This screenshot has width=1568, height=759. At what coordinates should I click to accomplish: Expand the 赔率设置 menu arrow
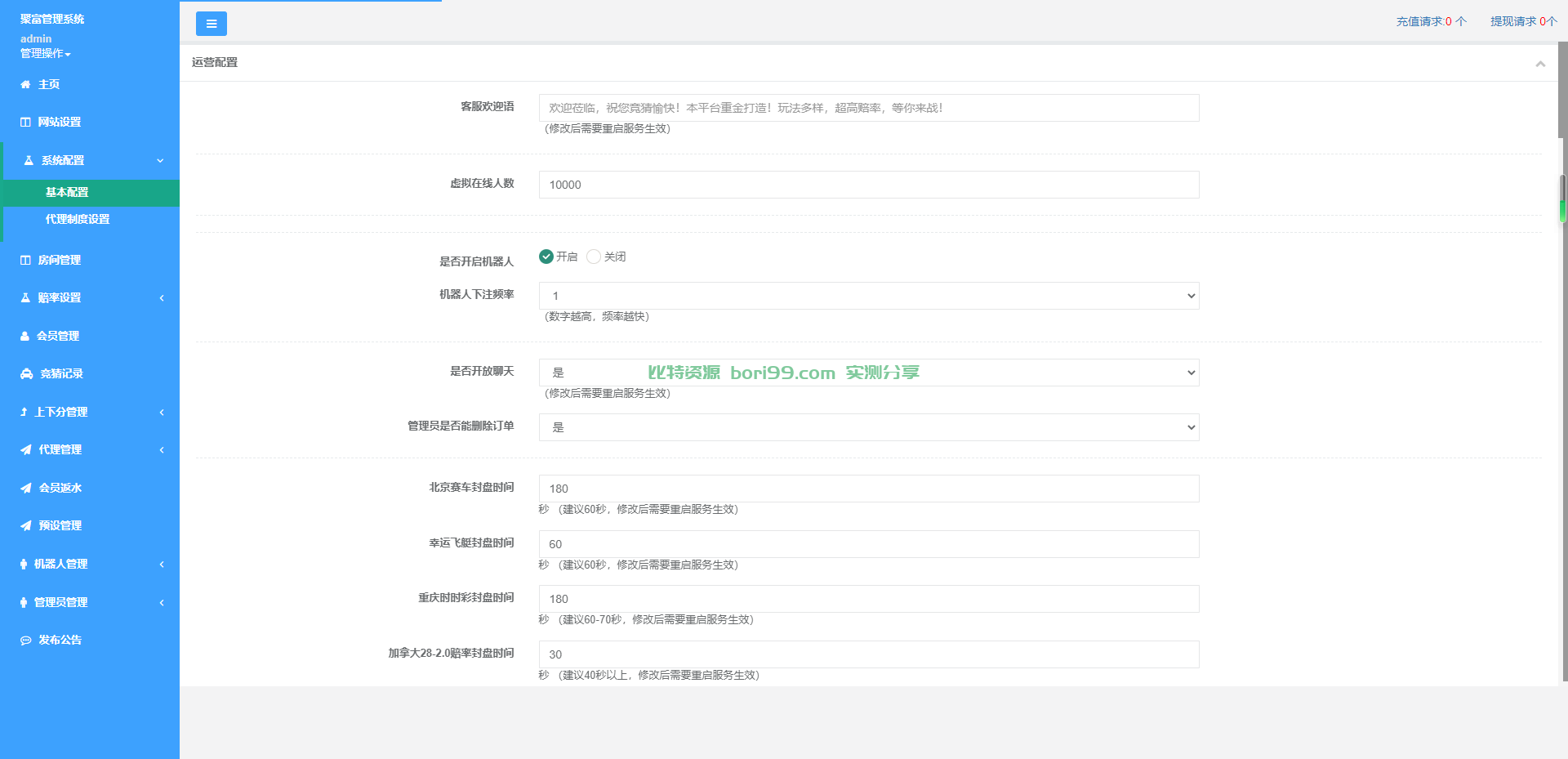162,298
